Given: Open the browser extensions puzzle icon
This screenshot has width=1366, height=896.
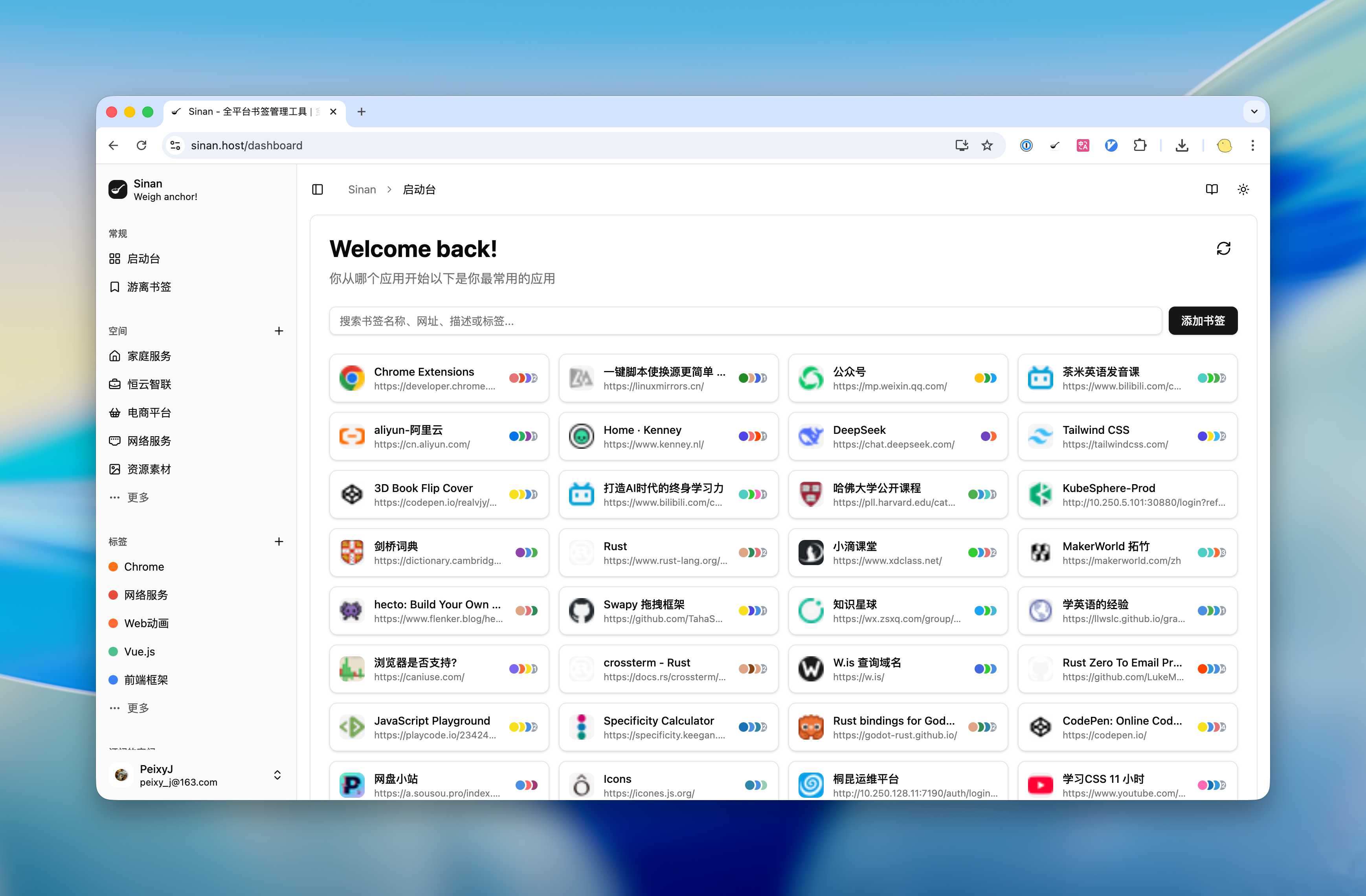Looking at the screenshot, I should (1140, 145).
